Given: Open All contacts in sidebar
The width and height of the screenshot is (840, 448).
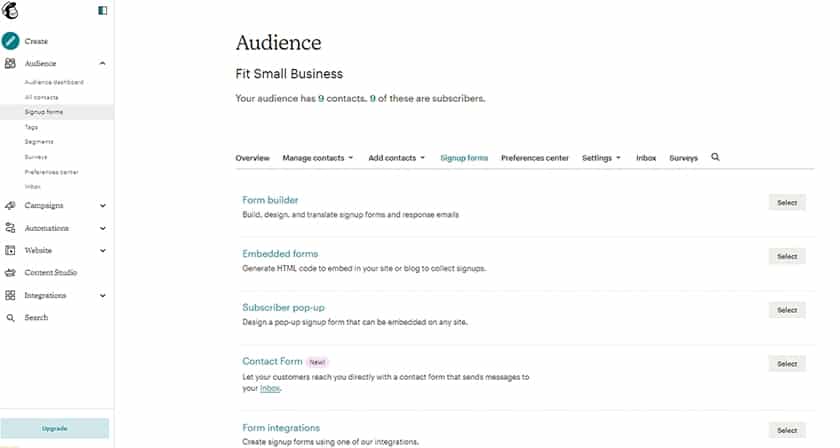Looking at the screenshot, I should (41, 97).
